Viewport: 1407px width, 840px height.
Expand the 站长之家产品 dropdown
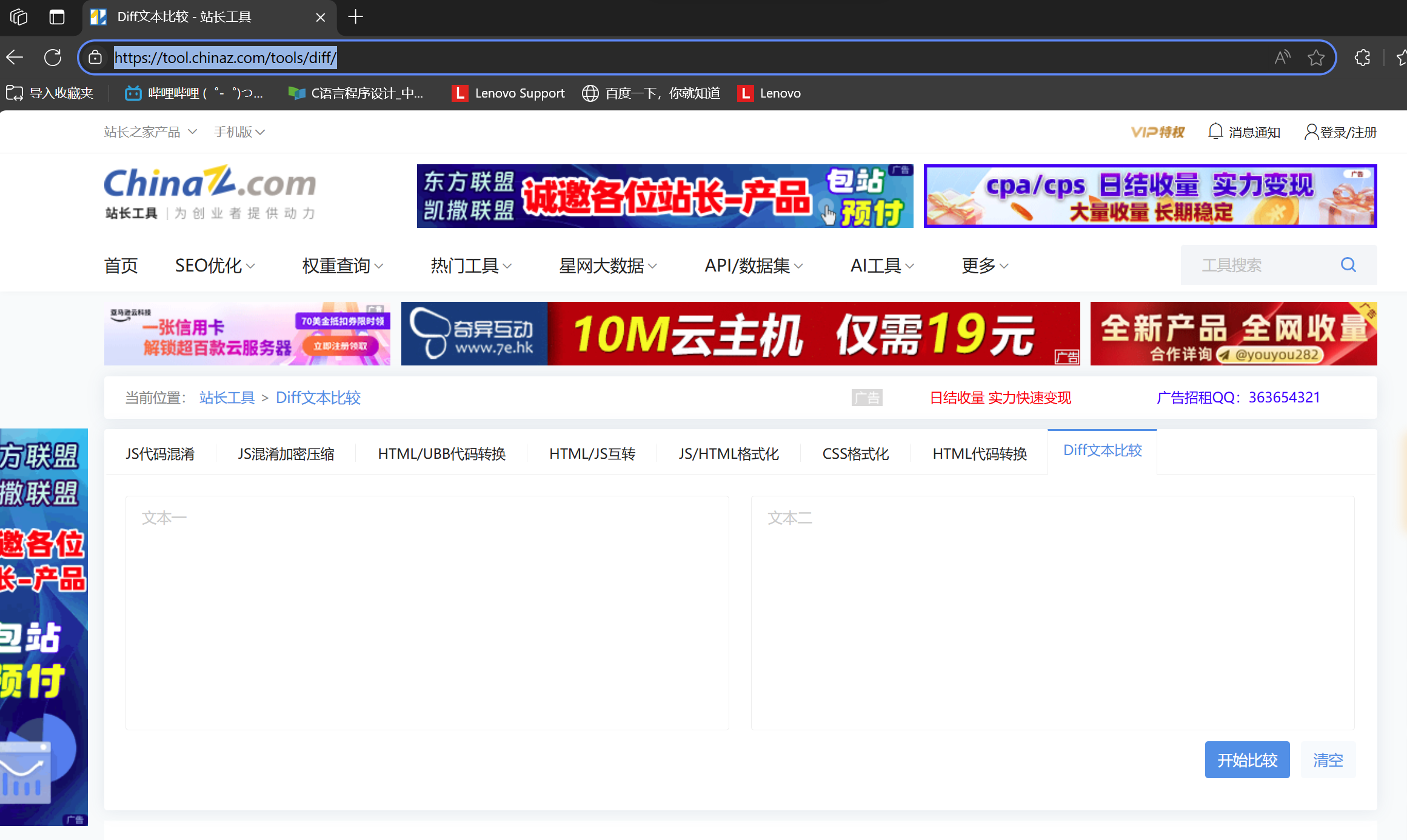[150, 132]
